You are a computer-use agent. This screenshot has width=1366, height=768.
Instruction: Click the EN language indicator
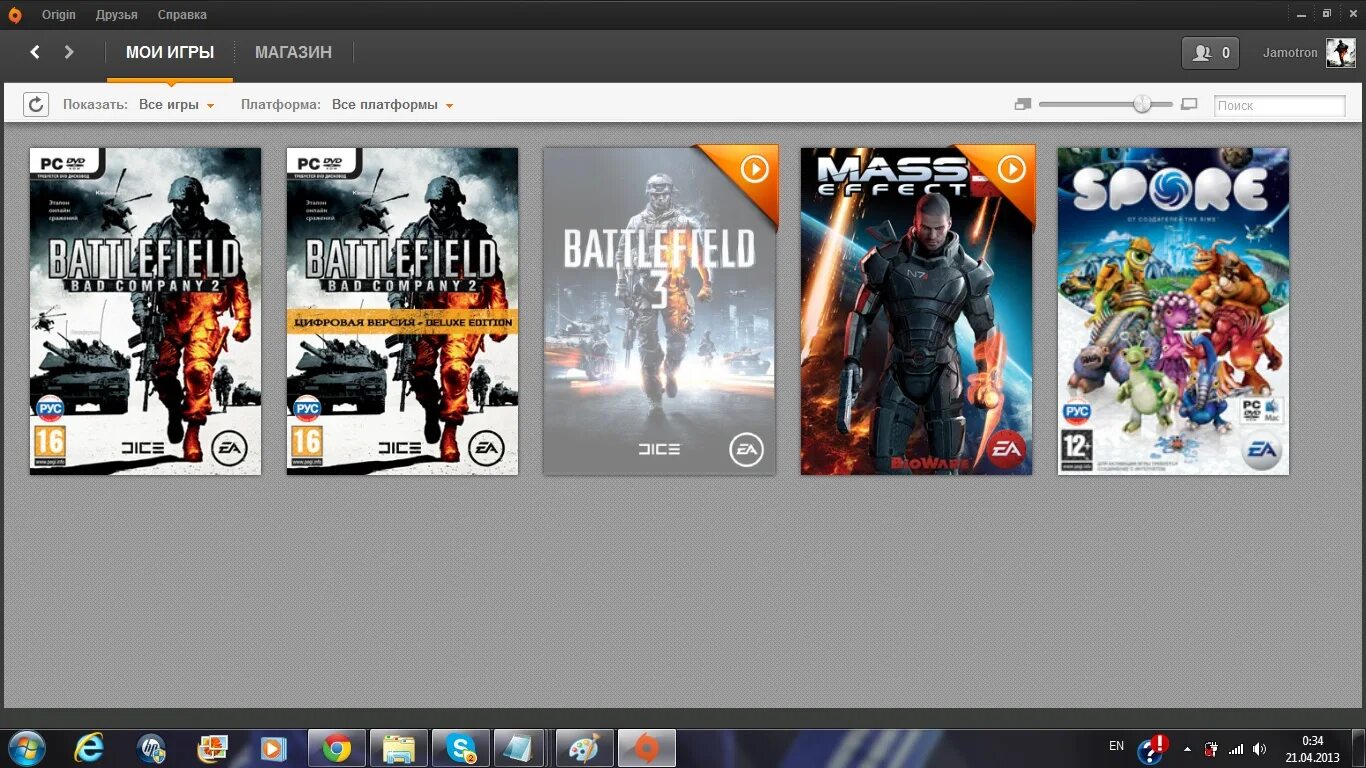(x=1116, y=746)
